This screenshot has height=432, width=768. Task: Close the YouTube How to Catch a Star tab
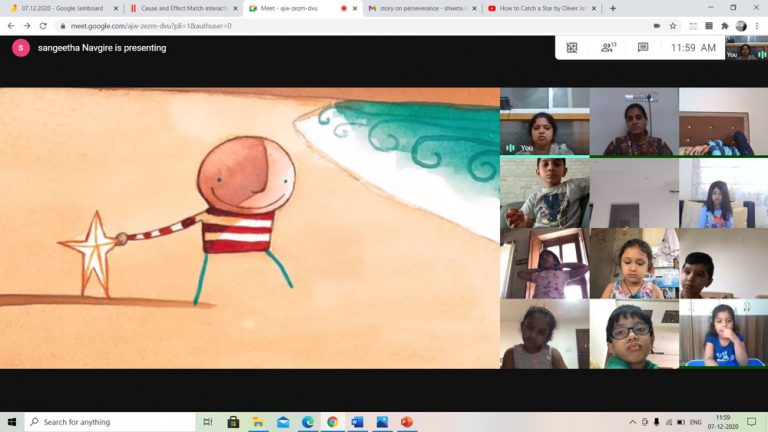coord(594,8)
